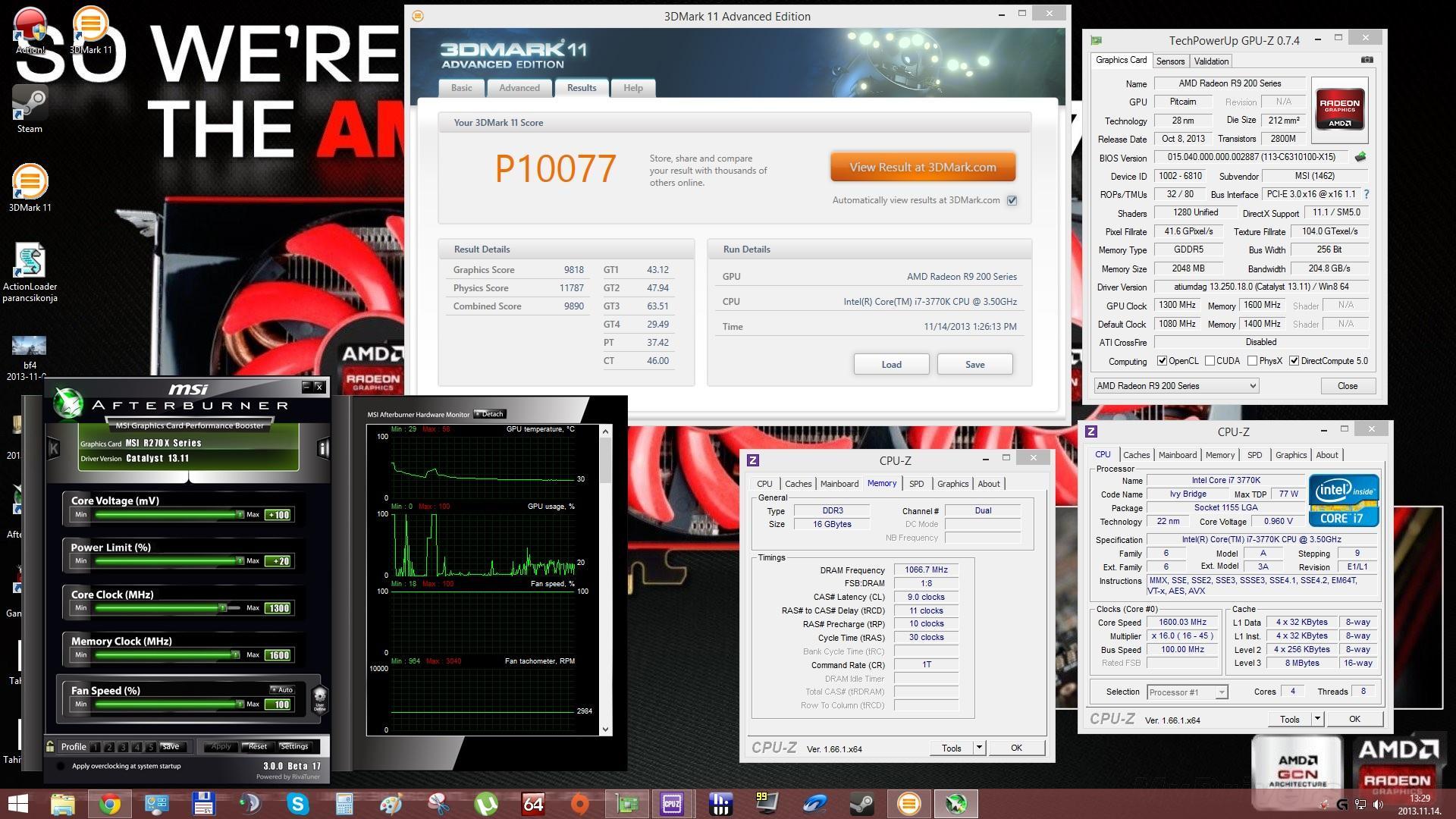Toggle Apply overclocking at system startup
The height and width of the screenshot is (819, 1456).
point(61,766)
